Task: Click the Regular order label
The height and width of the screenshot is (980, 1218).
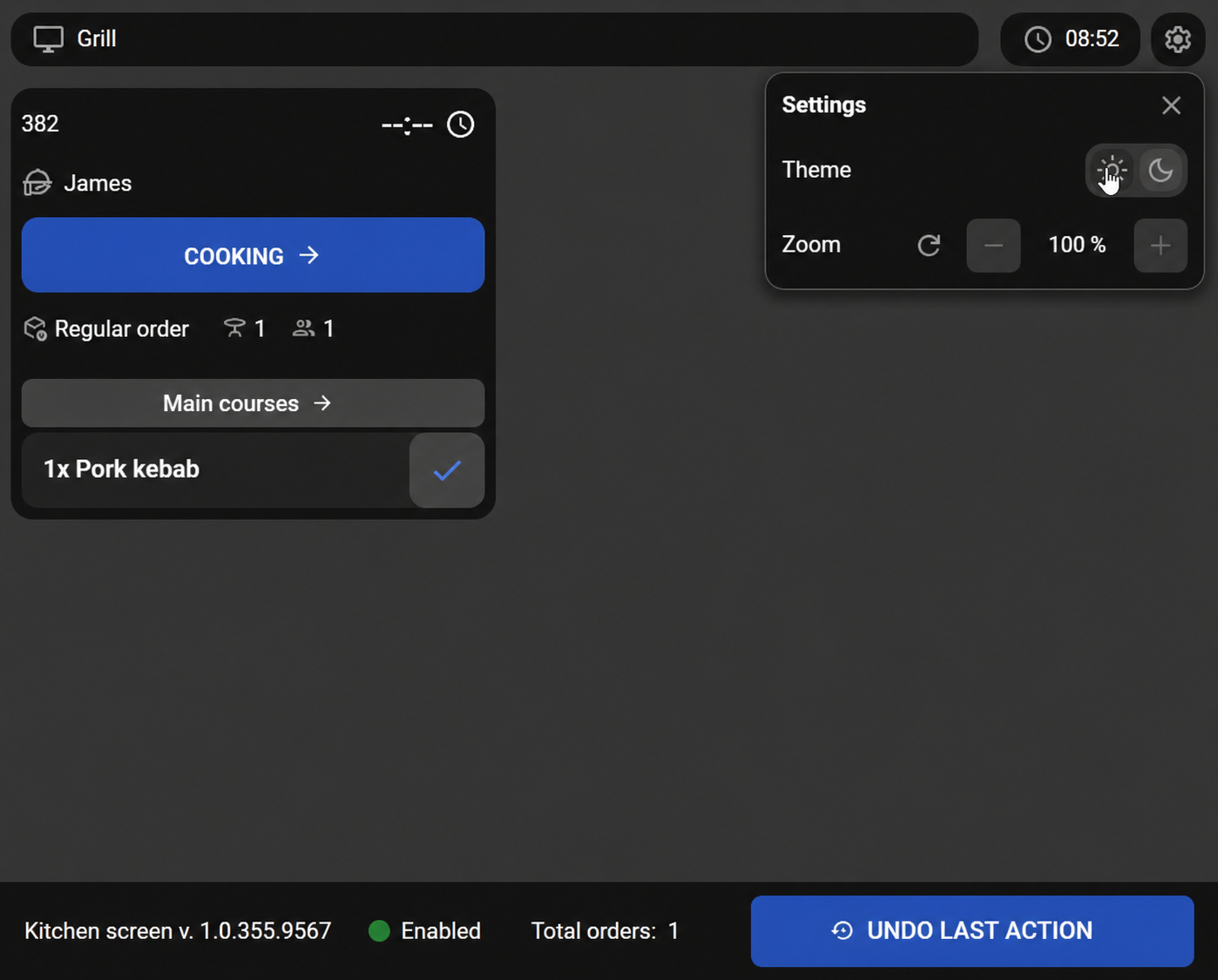Action: [x=122, y=328]
